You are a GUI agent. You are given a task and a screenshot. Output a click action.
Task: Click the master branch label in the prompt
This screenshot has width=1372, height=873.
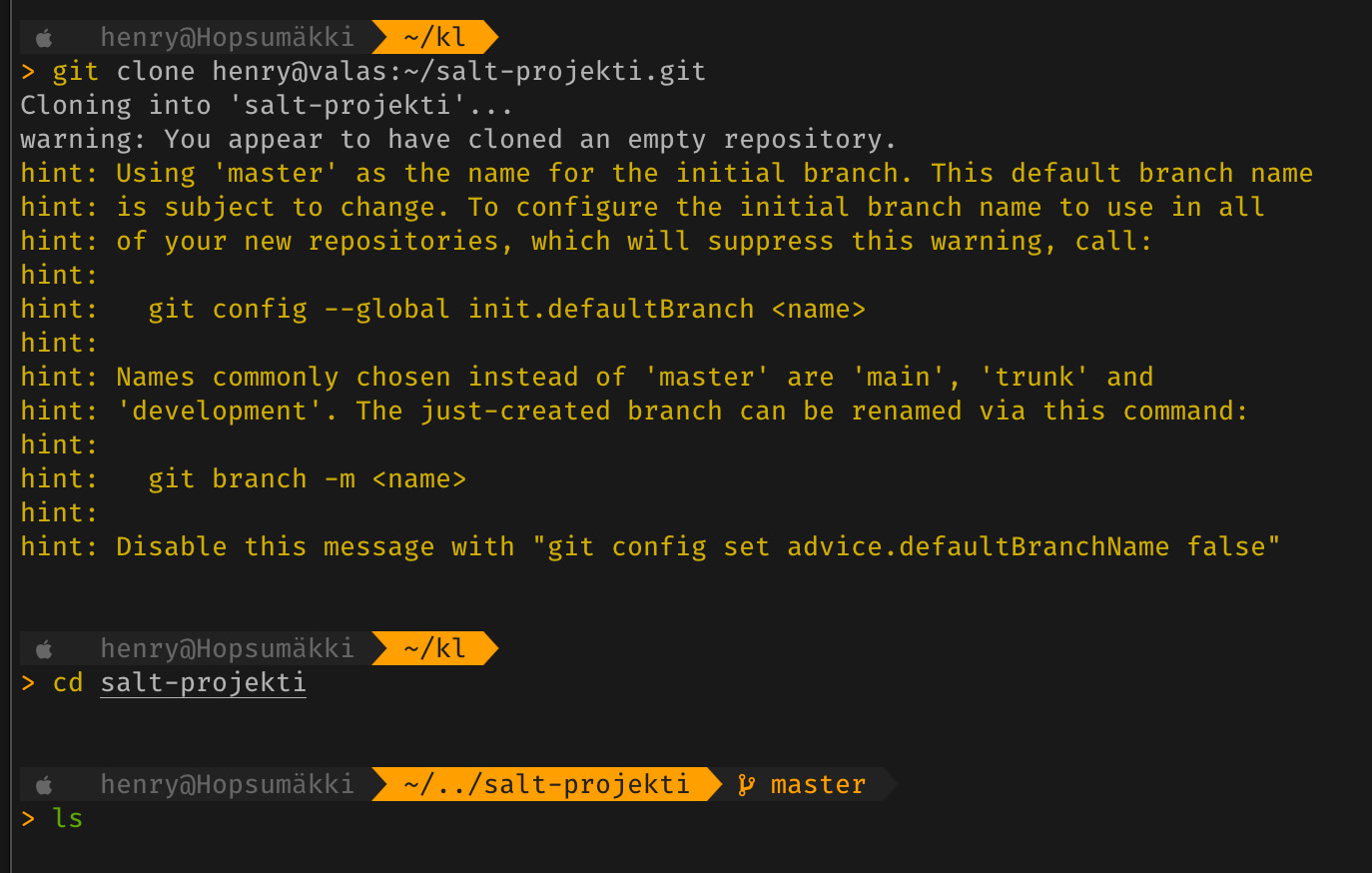click(818, 785)
